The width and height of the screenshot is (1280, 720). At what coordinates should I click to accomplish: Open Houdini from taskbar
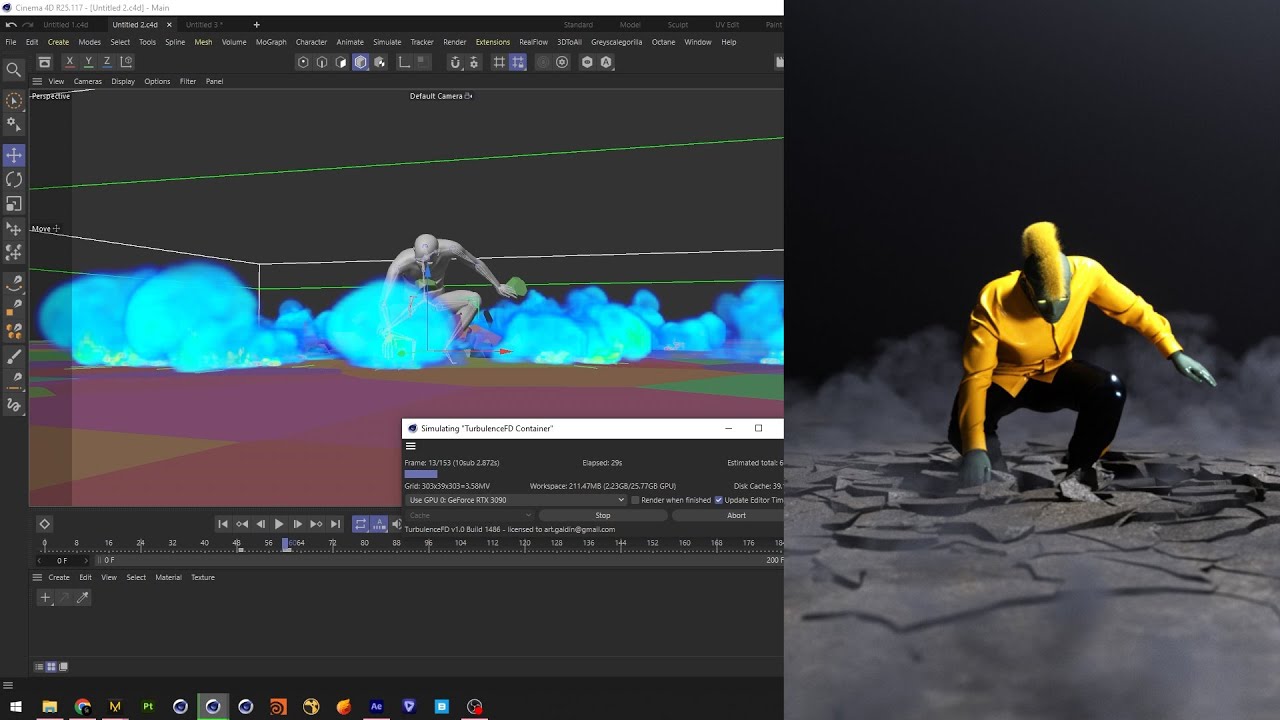click(x=278, y=707)
